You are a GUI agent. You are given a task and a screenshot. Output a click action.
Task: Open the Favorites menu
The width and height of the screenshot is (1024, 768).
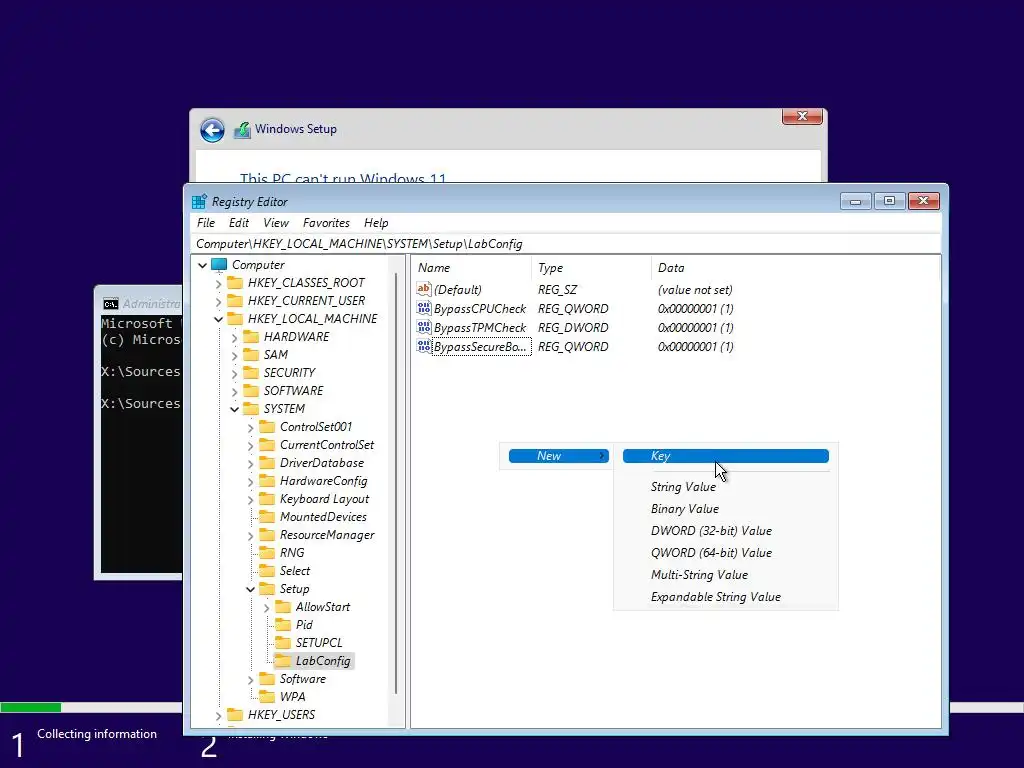click(x=326, y=223)
